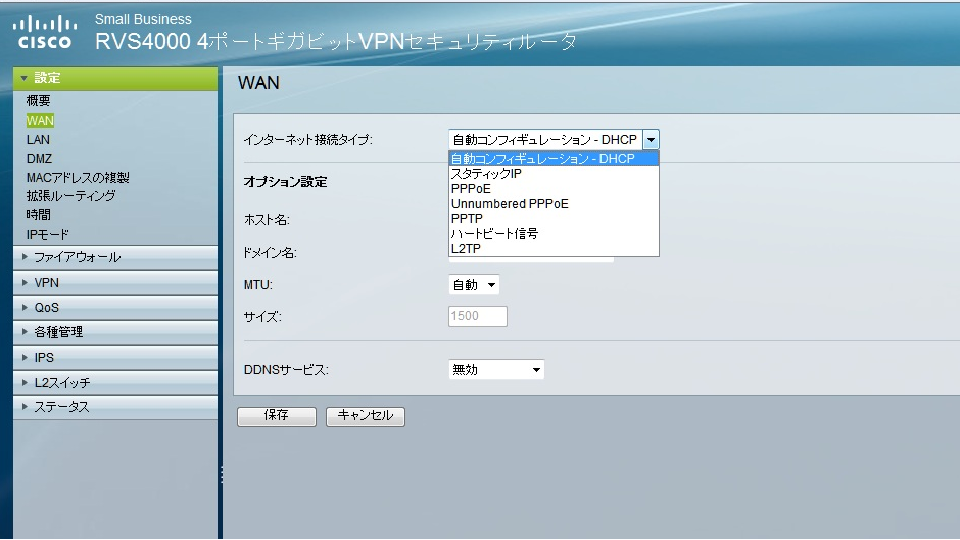Open the LAN settings page
This screenshot has width=960, height=540.
[x=38, y=140]
